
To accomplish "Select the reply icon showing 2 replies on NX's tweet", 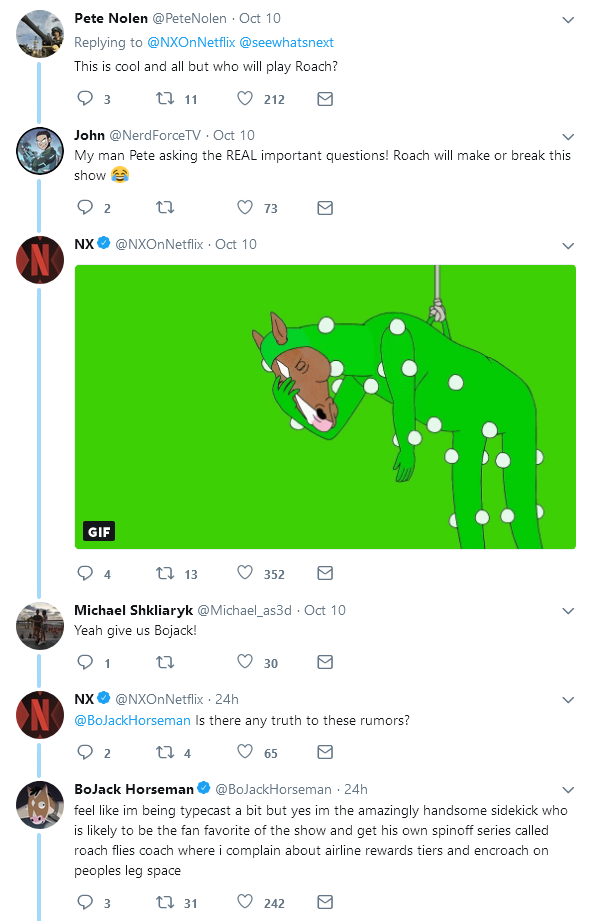I will tap(85, 752).
